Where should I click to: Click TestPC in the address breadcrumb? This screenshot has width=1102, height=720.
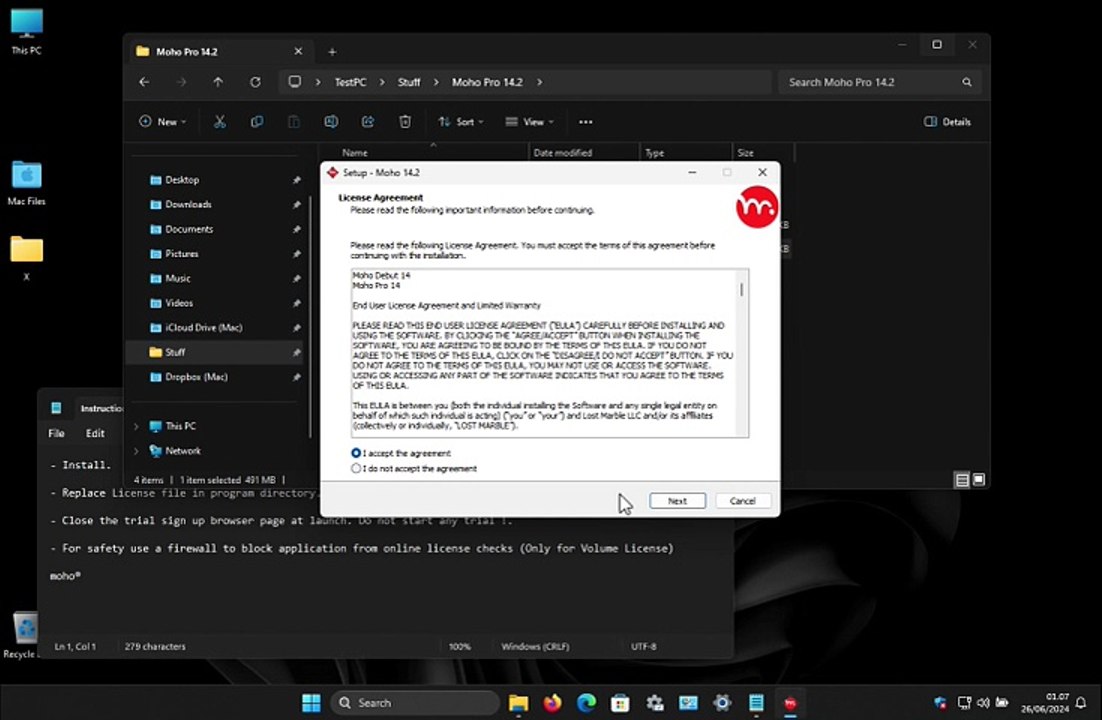point(350,82)
